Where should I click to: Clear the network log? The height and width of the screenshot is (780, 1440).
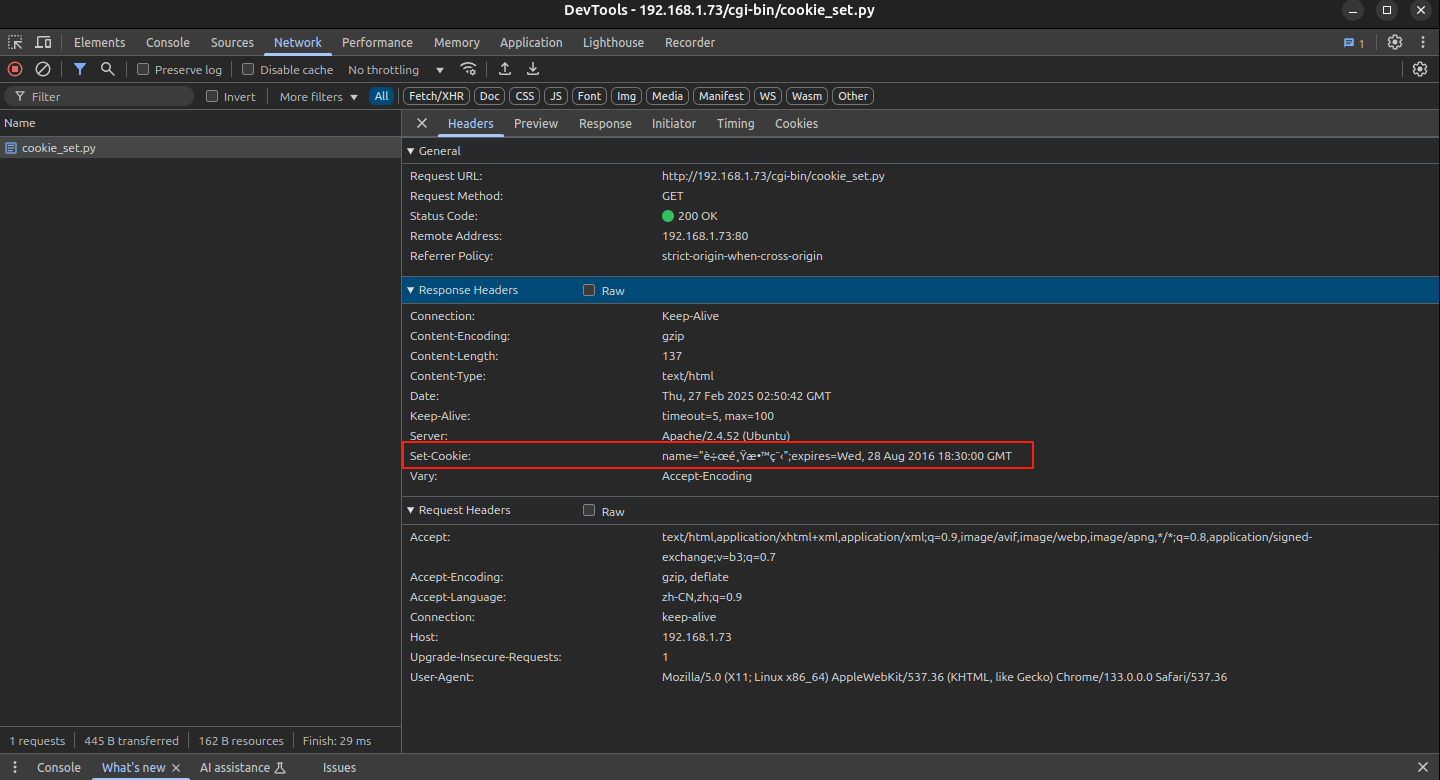(43, 69)
